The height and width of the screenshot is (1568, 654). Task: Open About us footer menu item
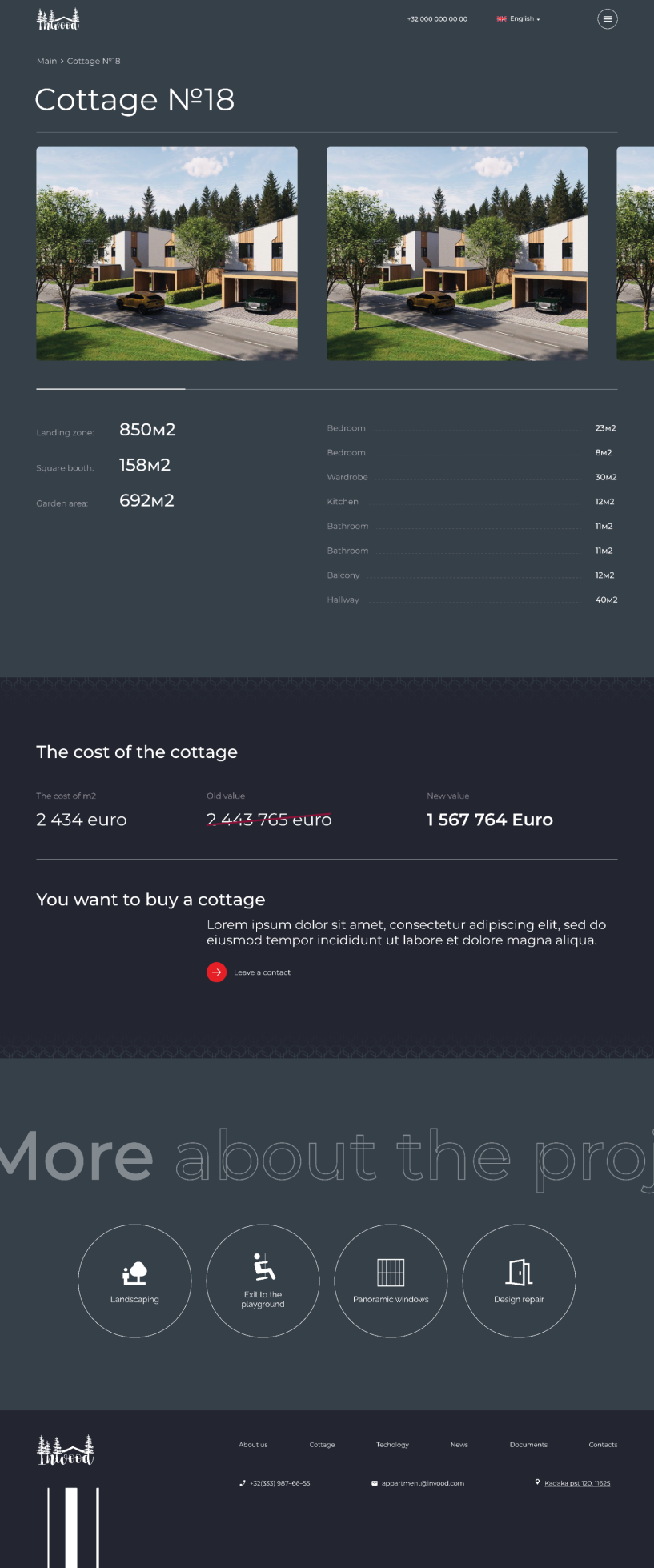(x=253, y=1445)
